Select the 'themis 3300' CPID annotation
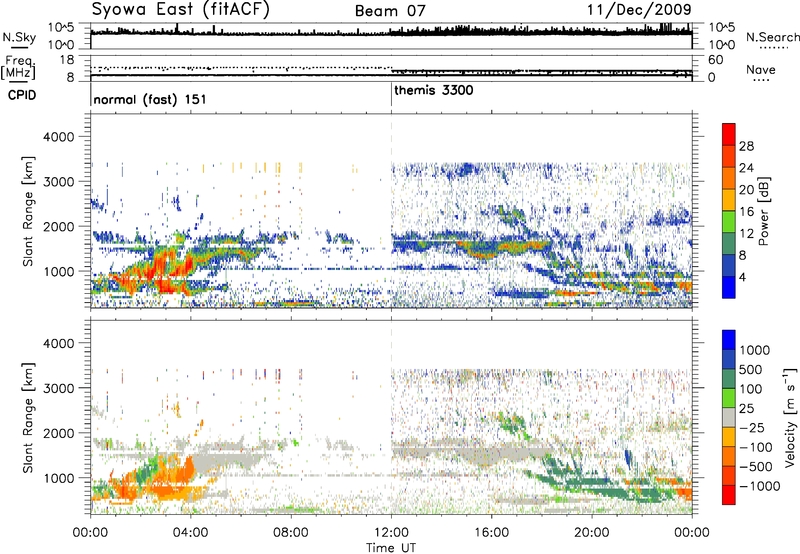The height and width of the screenshot is (554, 800). (x=434, y=90)
